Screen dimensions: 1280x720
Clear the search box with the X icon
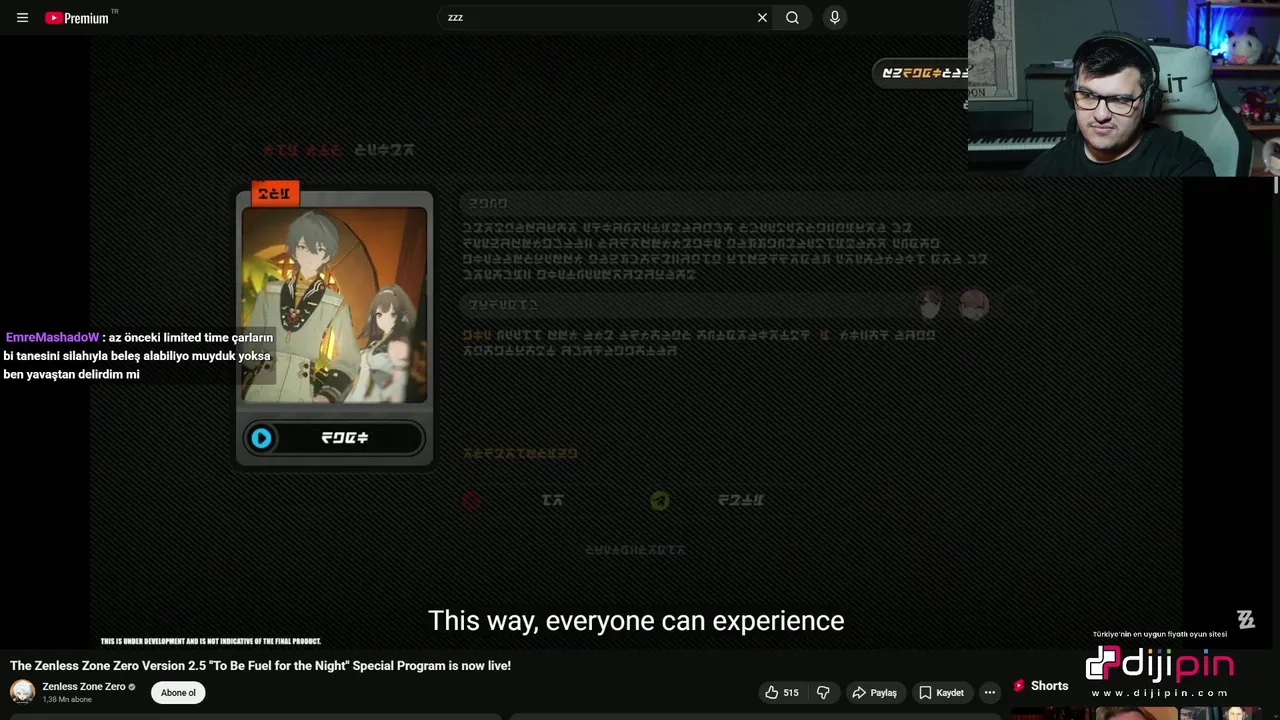coord(762,18)
